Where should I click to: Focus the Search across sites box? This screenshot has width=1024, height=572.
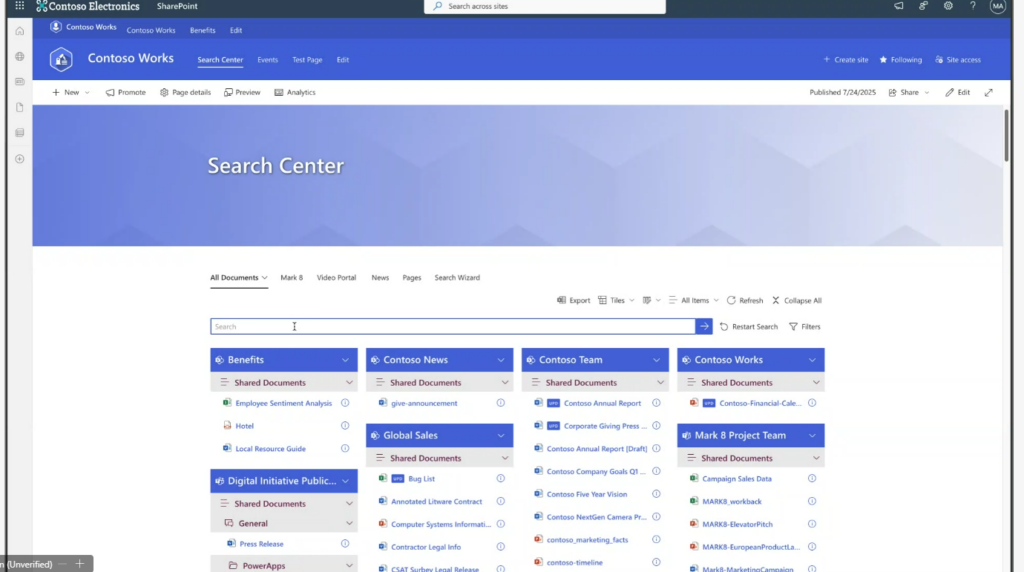coord(545,7)
